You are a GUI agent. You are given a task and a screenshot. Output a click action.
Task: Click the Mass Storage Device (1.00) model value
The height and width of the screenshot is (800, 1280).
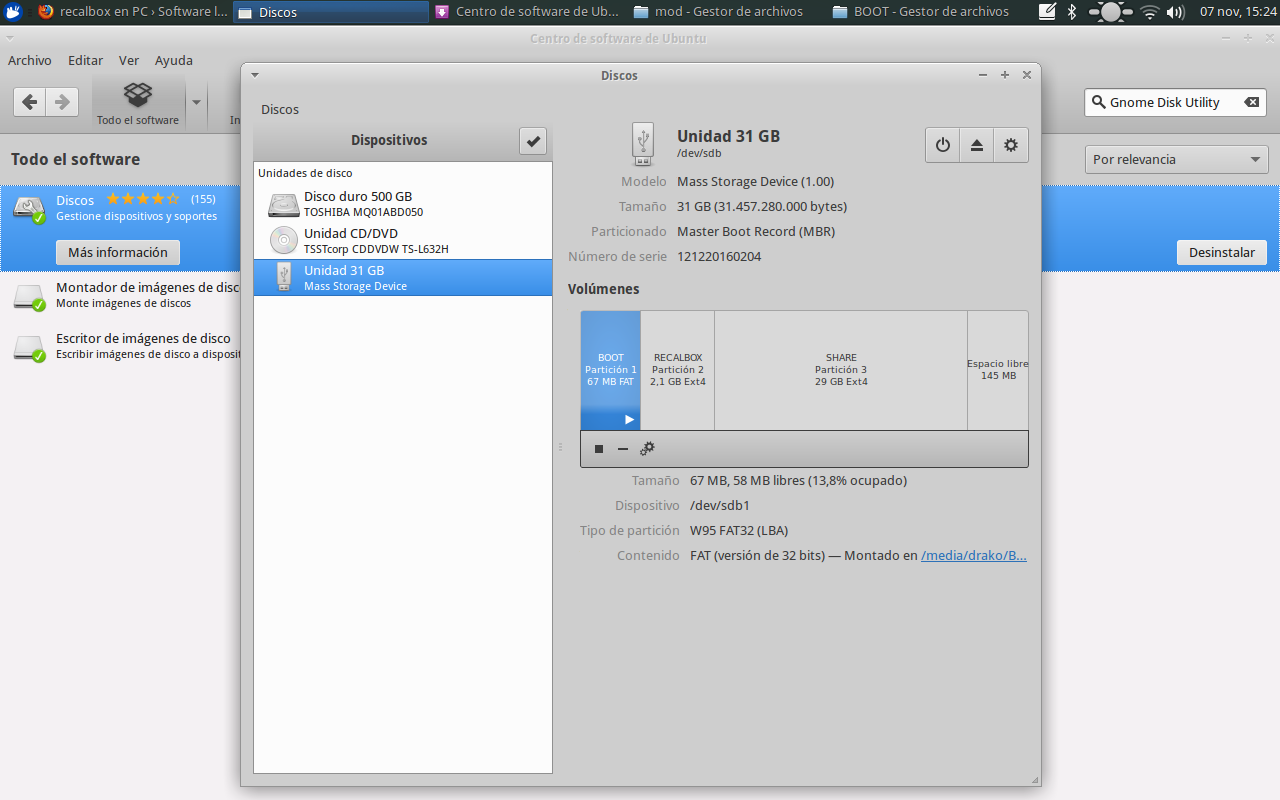point(755,182)
